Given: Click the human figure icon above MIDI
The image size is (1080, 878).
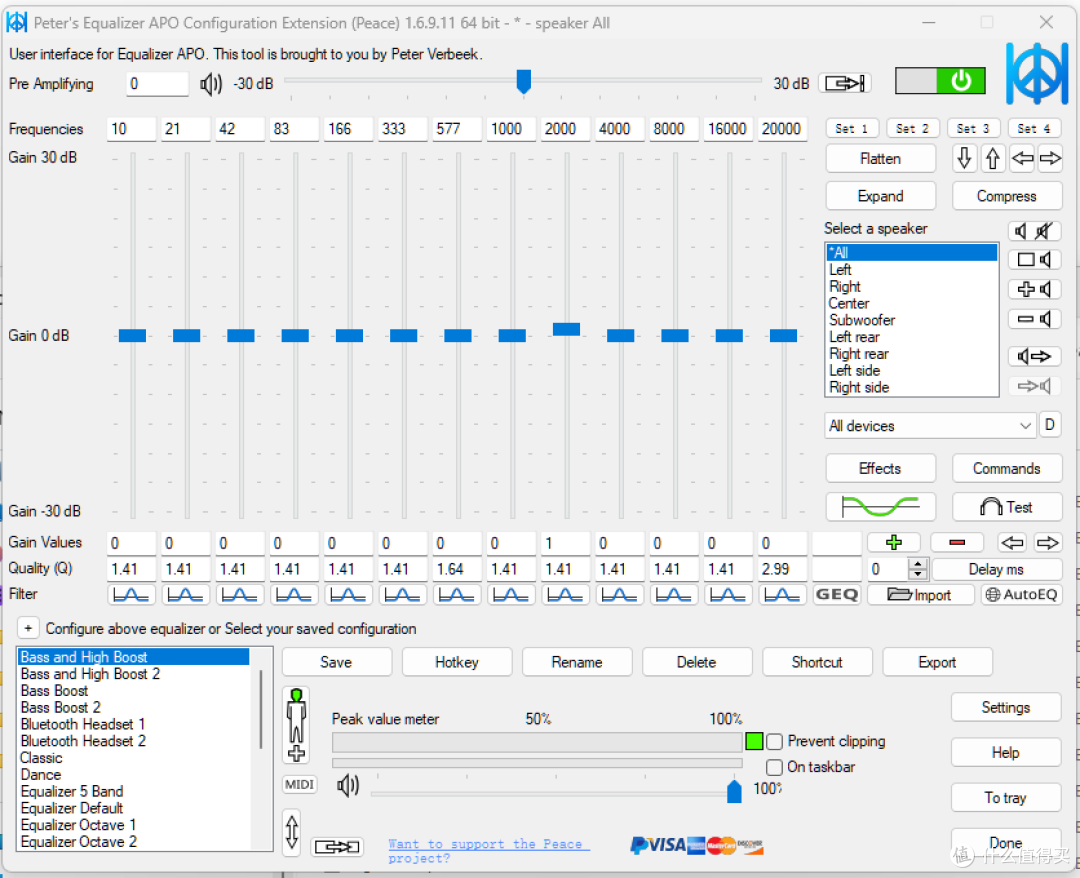Looking at the screenshot, I should click(x=296, y=724).
